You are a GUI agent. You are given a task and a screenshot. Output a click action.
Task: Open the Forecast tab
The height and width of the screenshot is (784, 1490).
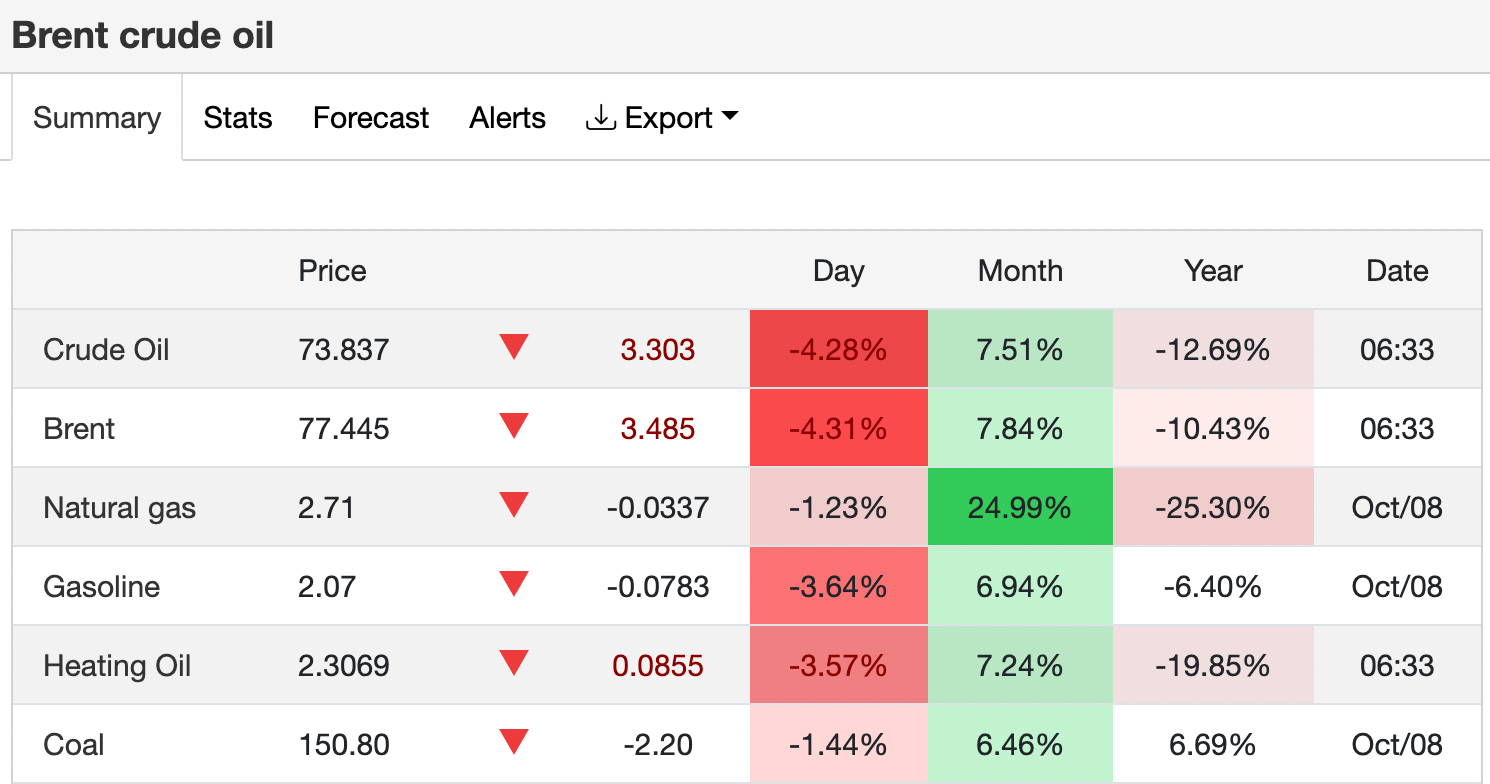(371, 118)
